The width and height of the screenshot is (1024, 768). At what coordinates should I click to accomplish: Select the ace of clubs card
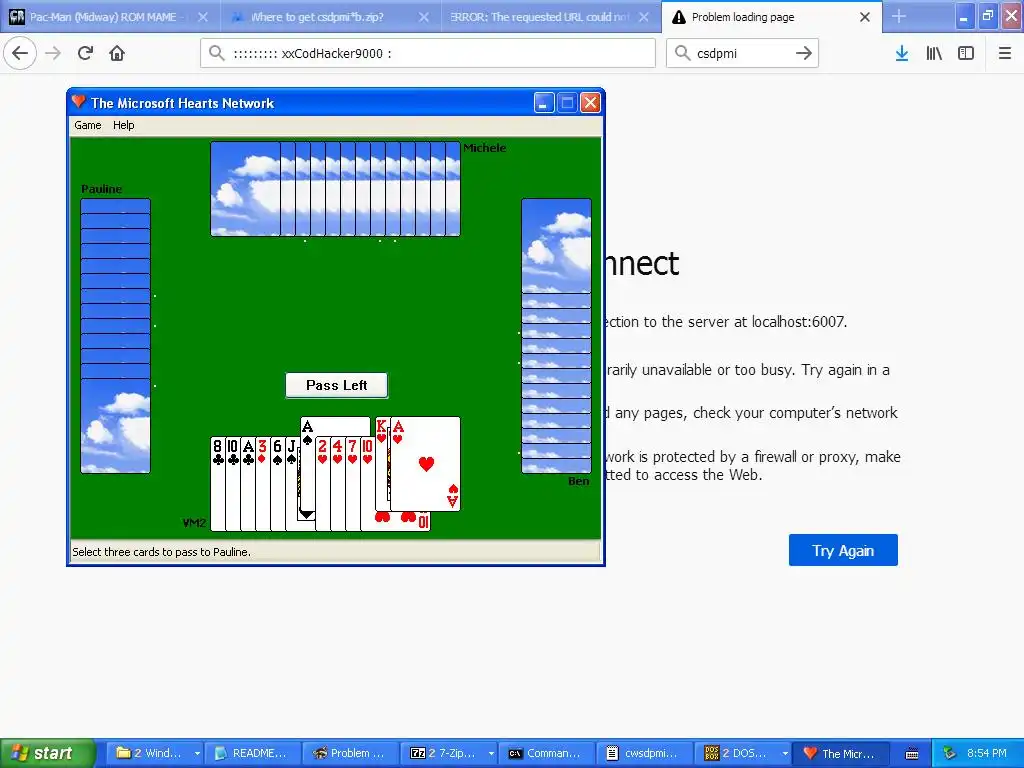pyautogui.click(x=248, y=484)
